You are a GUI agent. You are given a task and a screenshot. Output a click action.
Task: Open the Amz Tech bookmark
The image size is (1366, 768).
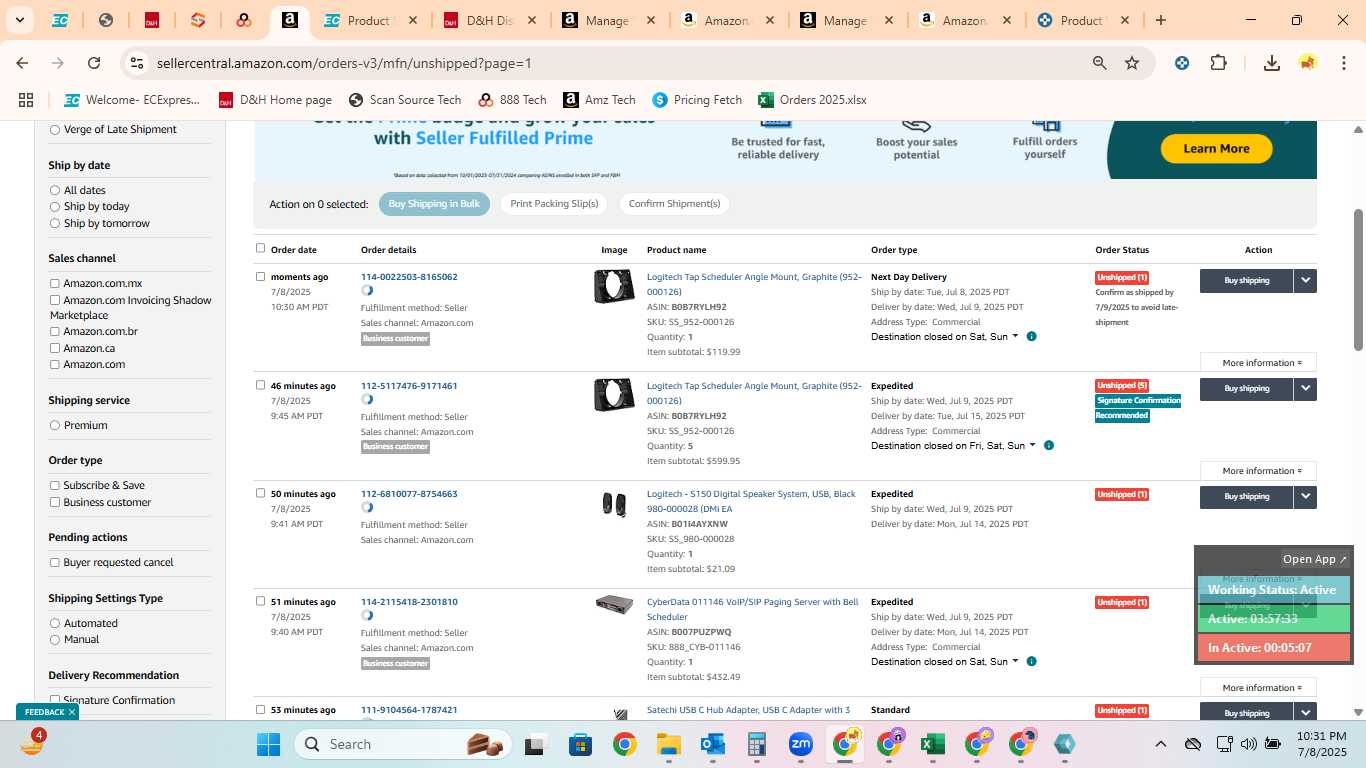599,100
